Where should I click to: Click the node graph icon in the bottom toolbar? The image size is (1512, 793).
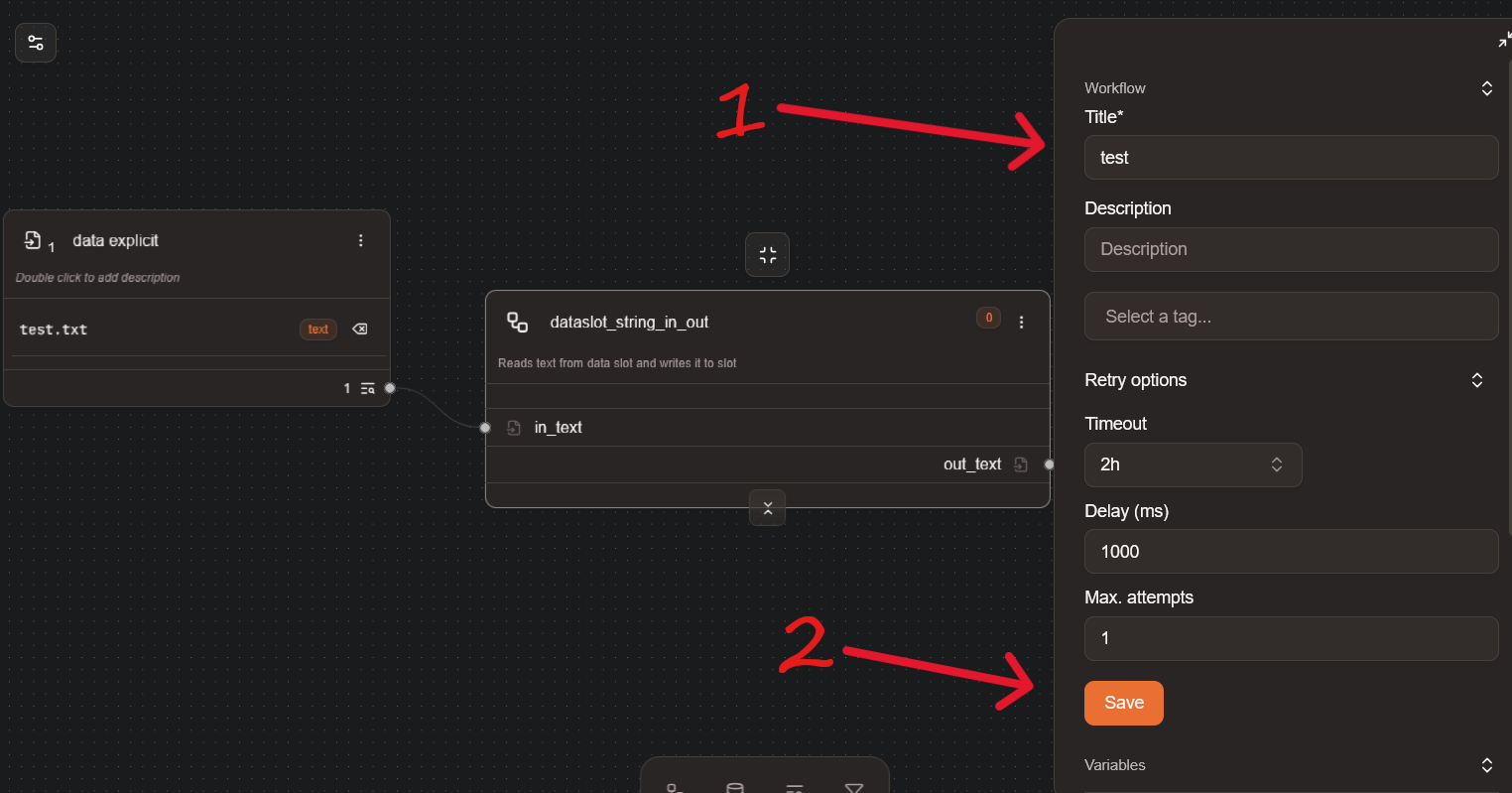[676, 787]
